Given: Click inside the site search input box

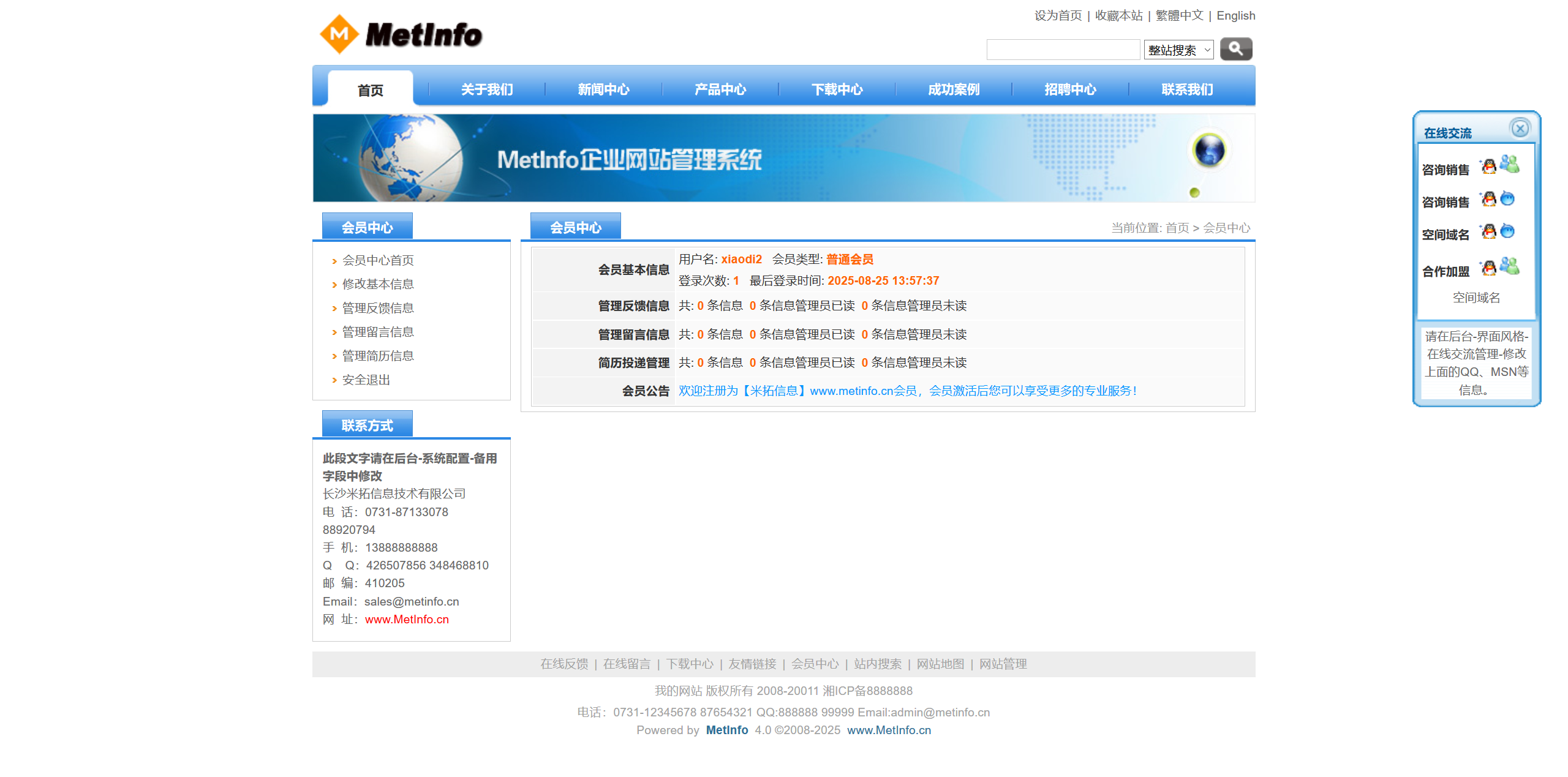Looking at the screenshot, I should [1063, 49].
